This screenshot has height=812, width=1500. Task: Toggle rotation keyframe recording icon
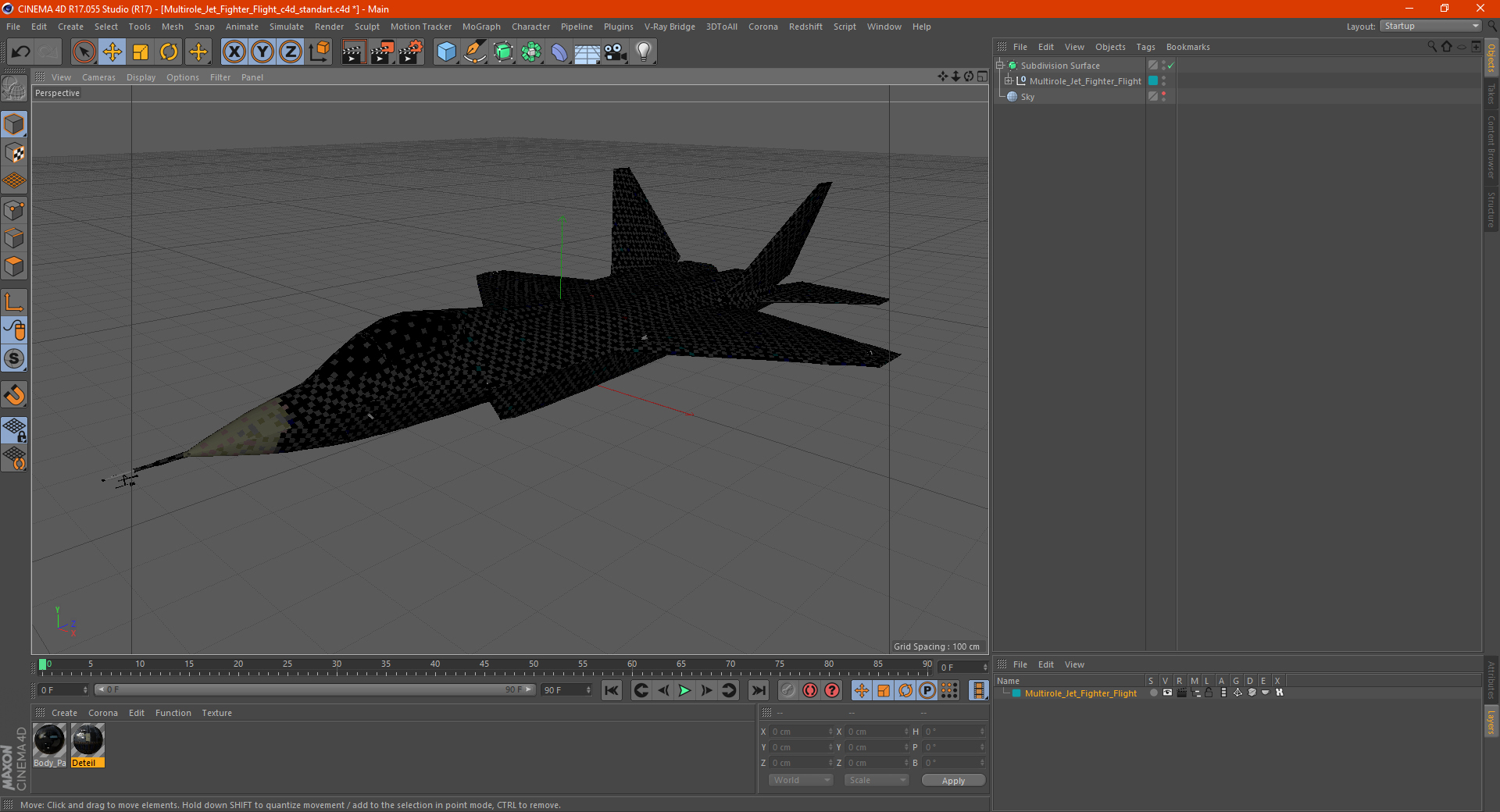point(905,690)
